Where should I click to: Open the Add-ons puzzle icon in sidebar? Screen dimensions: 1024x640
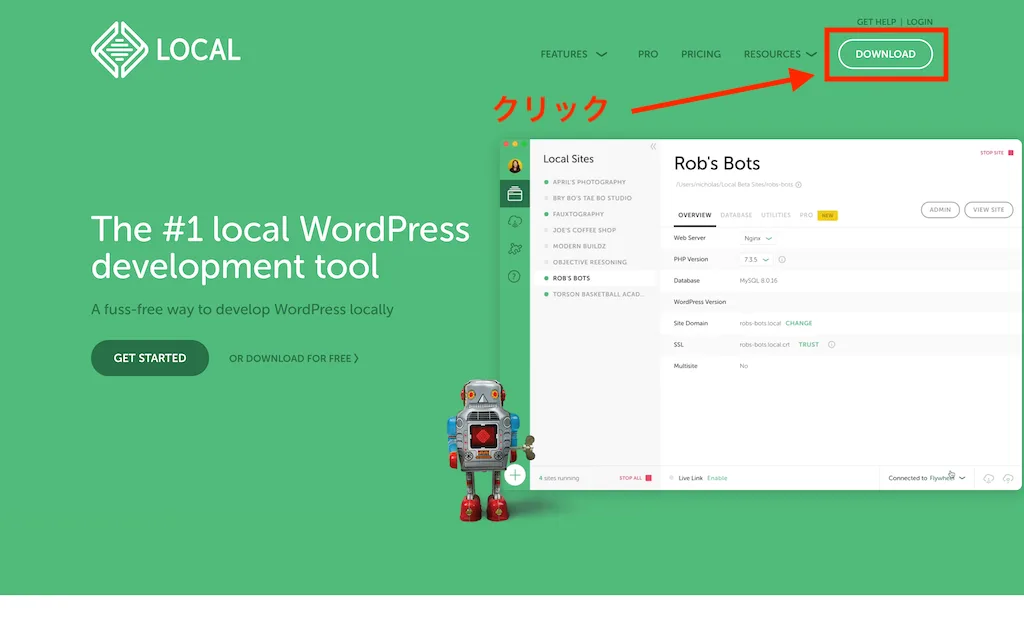[515, 249]
